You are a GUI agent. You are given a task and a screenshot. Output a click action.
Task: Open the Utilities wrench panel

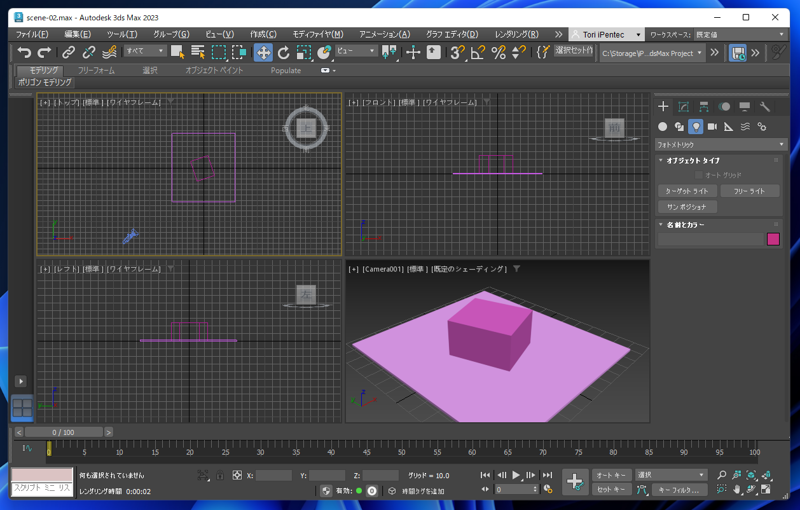click(x=765, y=107)
